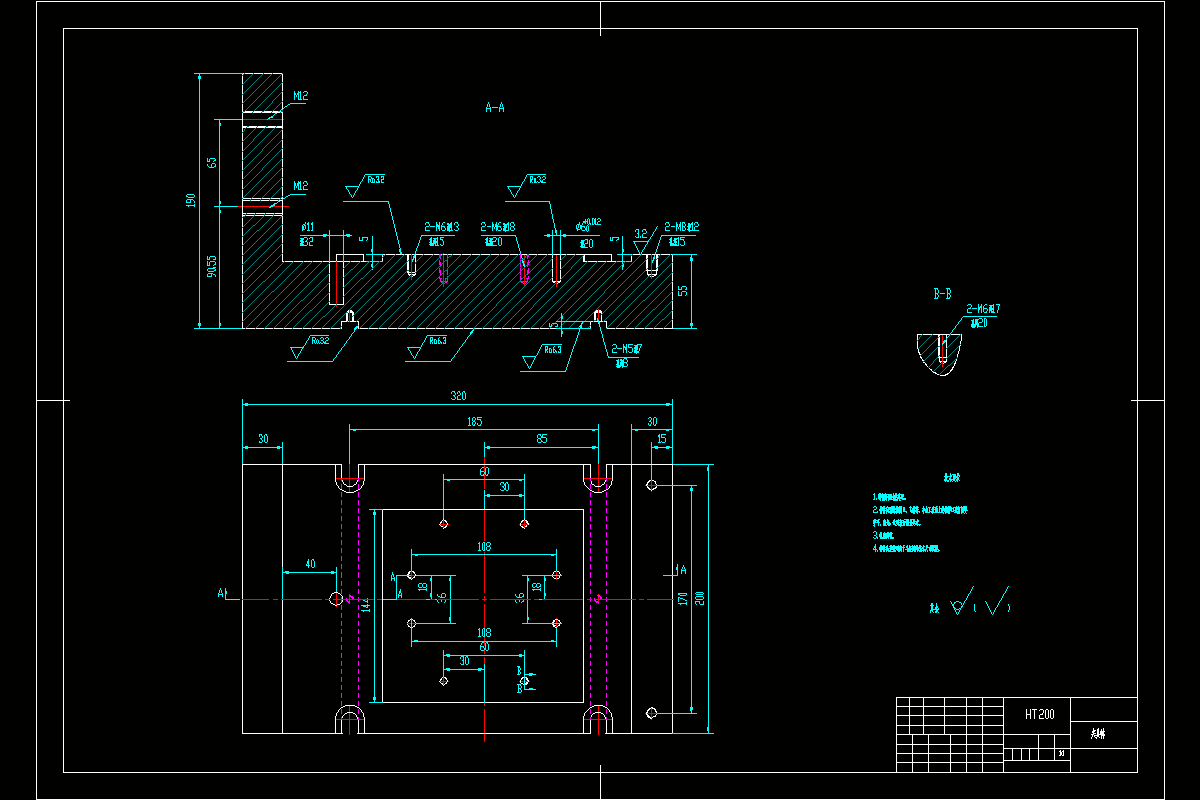This screenshot has height=800, width=1200.
Task: Click the circular hole left of center
Action: coord(337,598)
